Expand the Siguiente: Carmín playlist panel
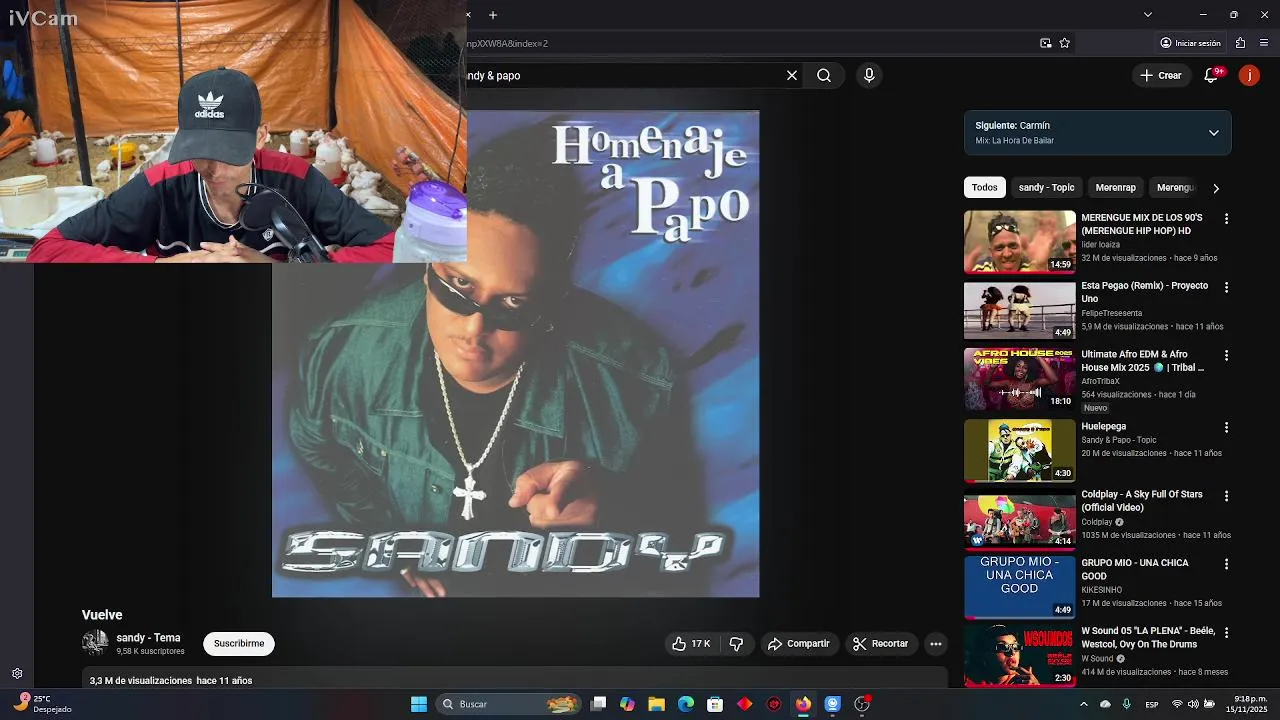 point(1214,133)
